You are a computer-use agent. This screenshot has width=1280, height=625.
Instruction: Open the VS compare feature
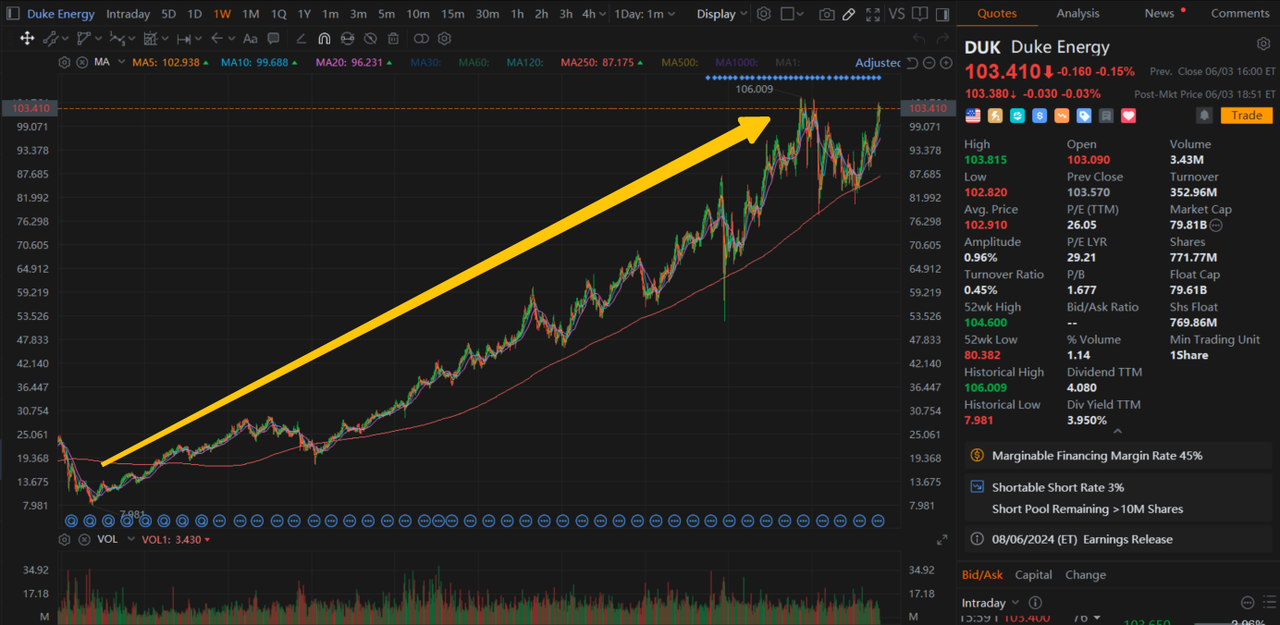click(x=896, y=14)
